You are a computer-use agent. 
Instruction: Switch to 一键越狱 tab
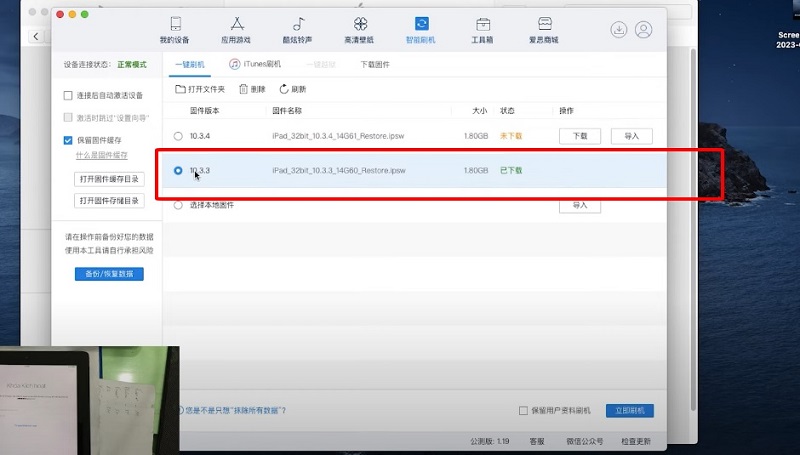tap(321, 64)
